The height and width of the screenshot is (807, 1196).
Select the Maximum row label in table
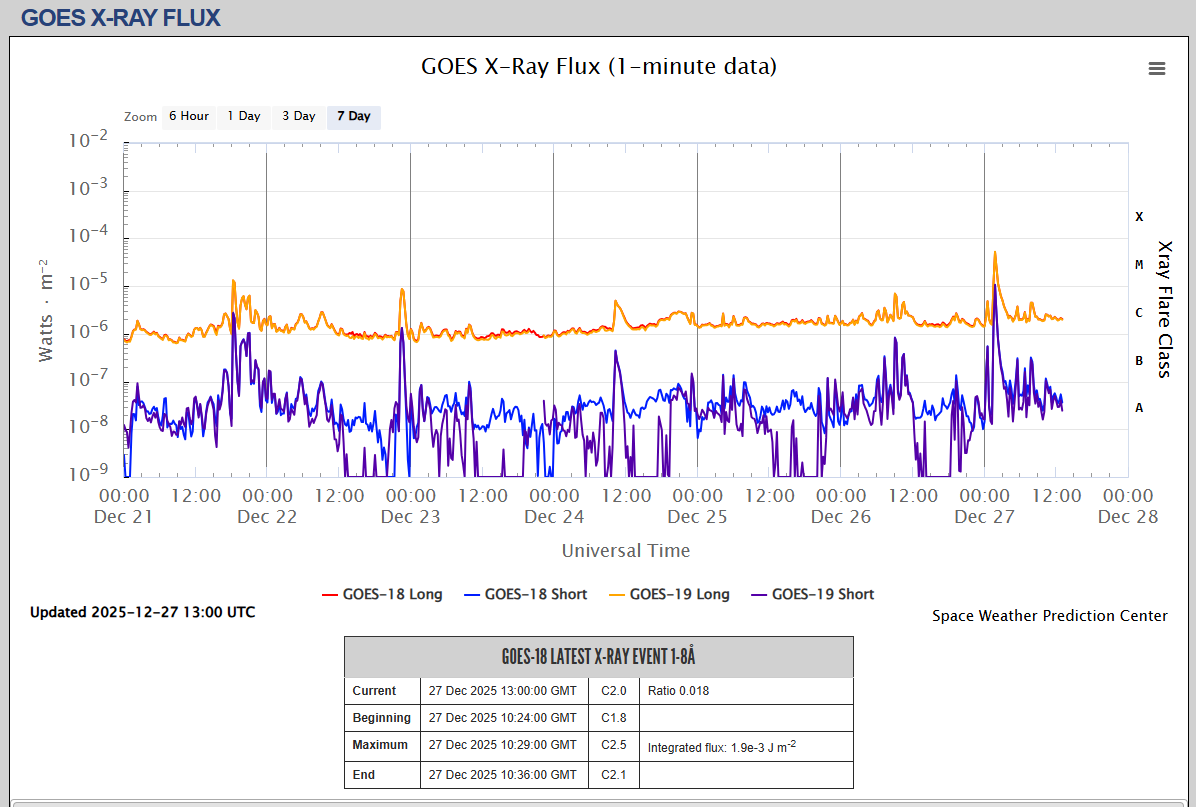380,745
